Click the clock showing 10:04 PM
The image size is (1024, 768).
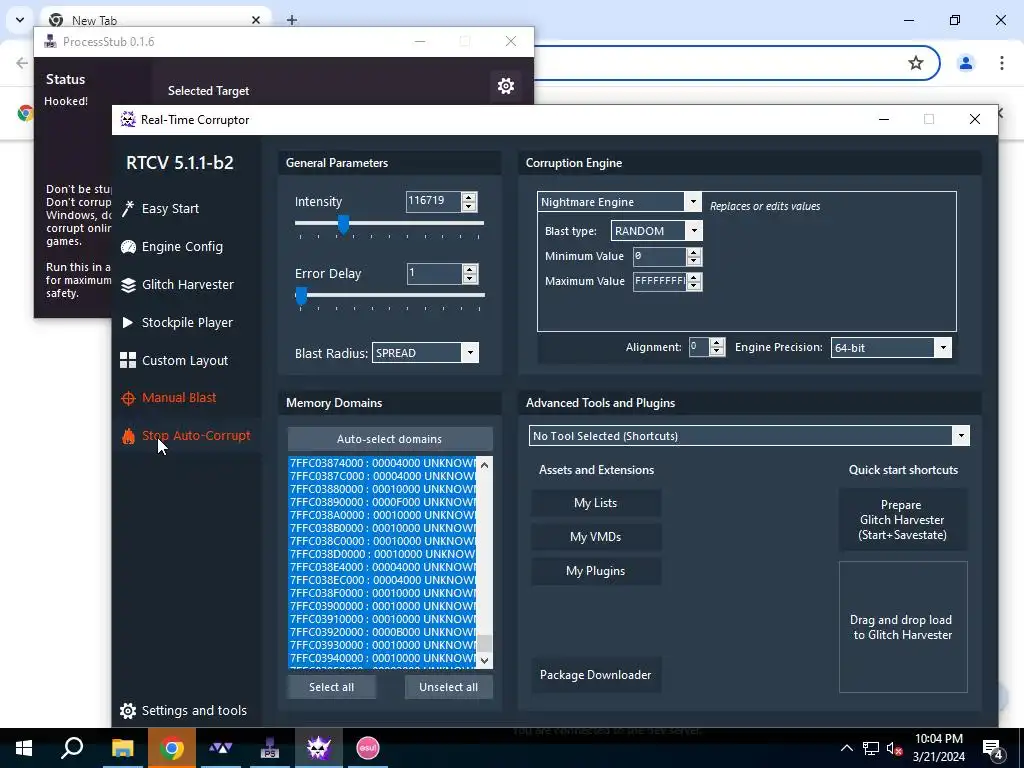click(x=938, y=739)
